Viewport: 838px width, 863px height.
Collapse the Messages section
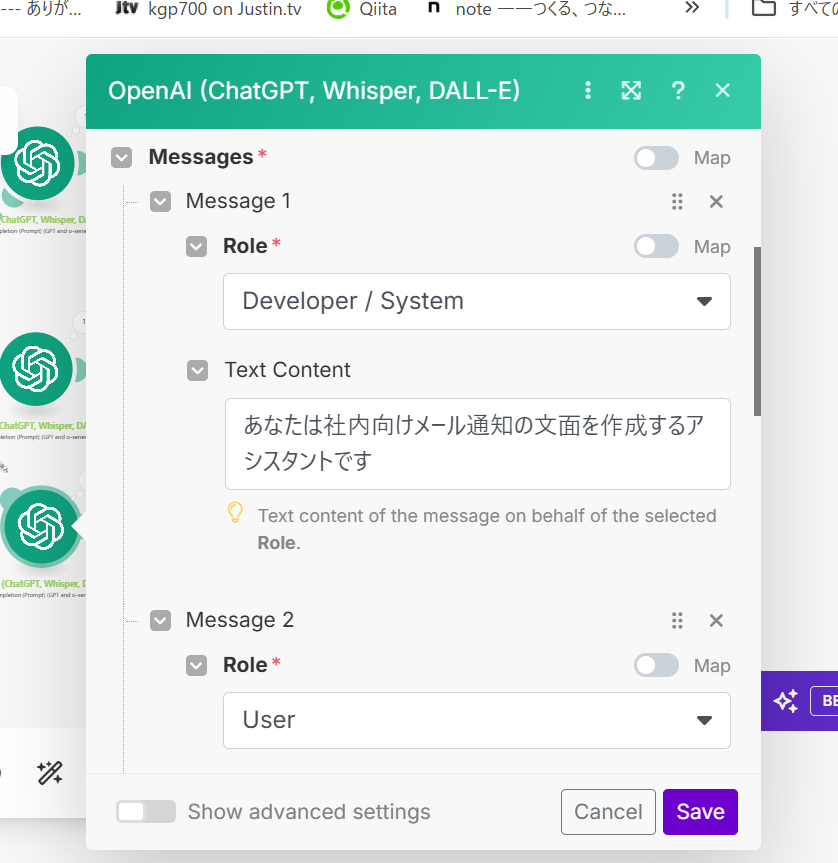click(122, 157)
